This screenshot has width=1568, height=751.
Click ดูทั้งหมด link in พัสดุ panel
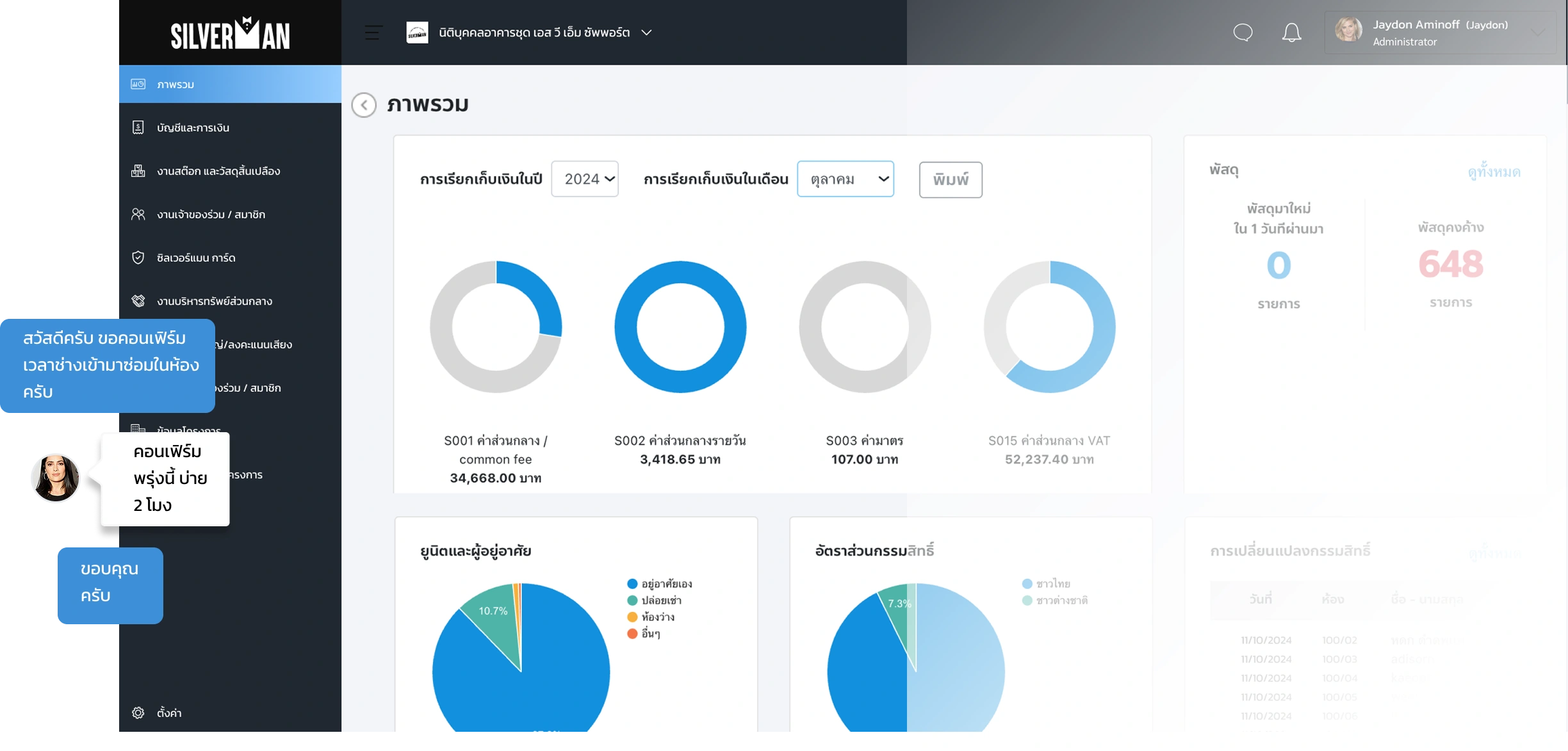pyautogui.click(x=1494, y=172)
